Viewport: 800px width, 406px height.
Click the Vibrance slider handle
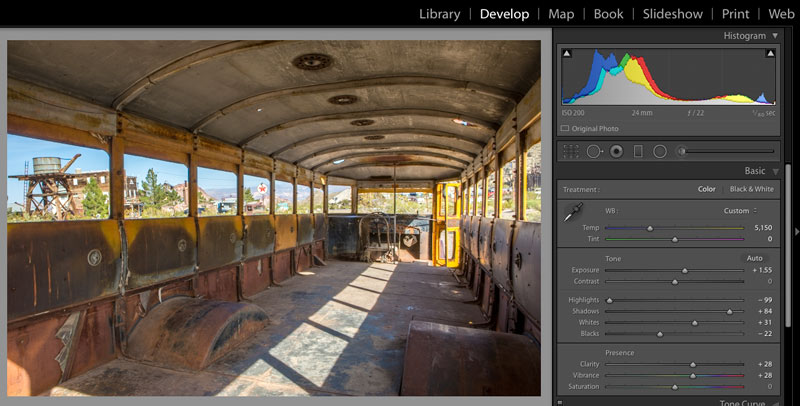pyautogui.click(x=693, y=376)
